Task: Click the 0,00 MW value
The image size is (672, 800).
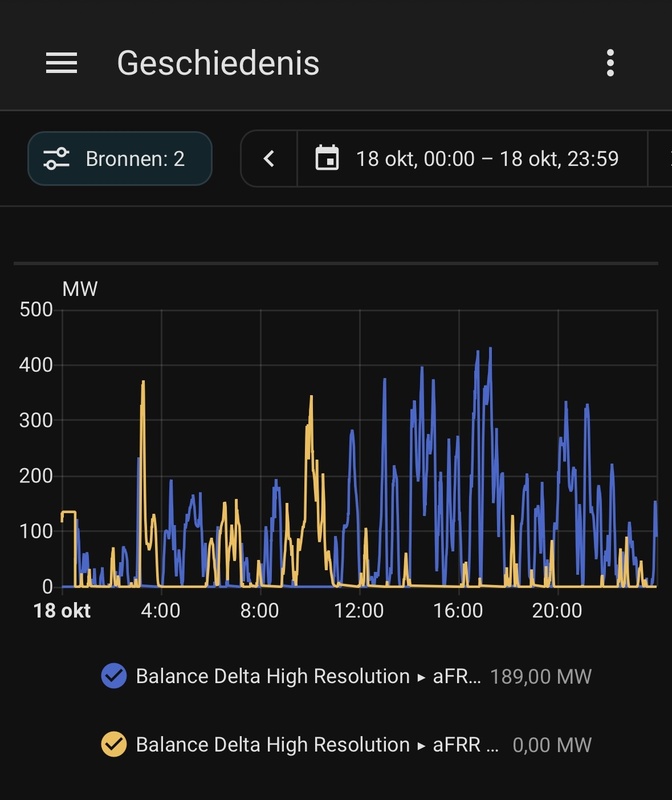Action: click(552, 745)
